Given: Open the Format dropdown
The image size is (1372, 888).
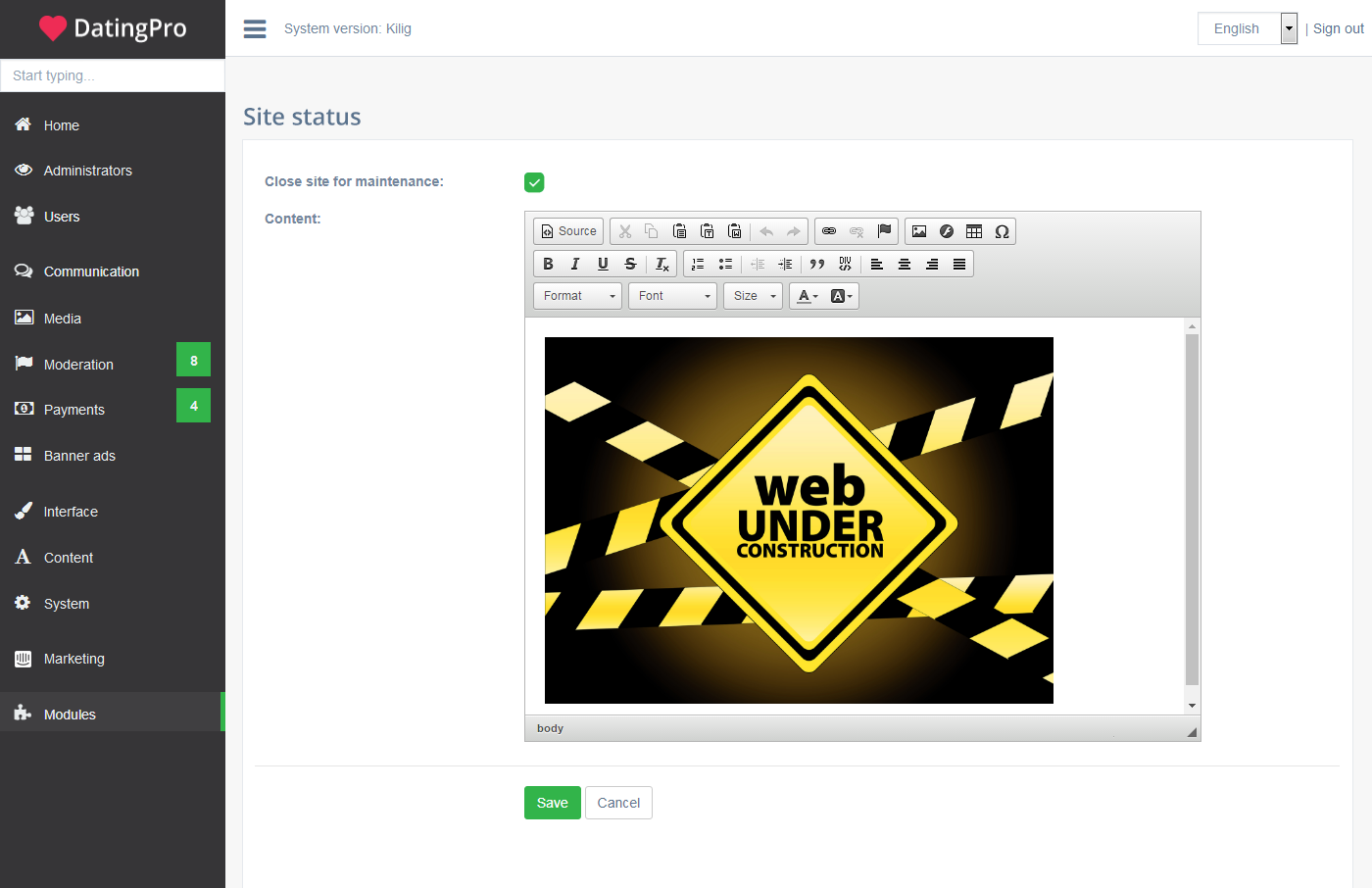Looking at the screenshot, I should pyautogui.click(x=577, y=296).
